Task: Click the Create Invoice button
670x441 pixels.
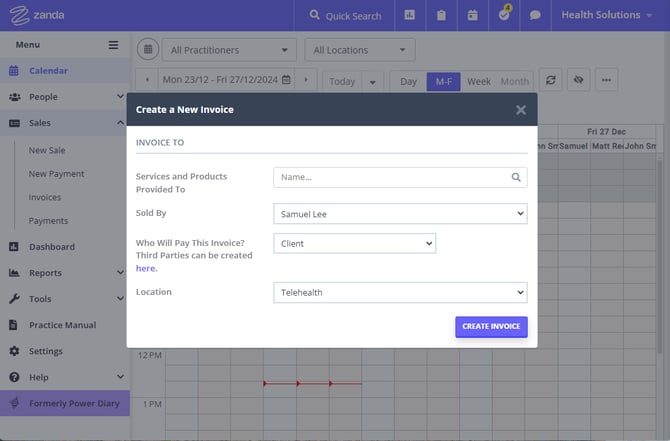Action: 490,327
